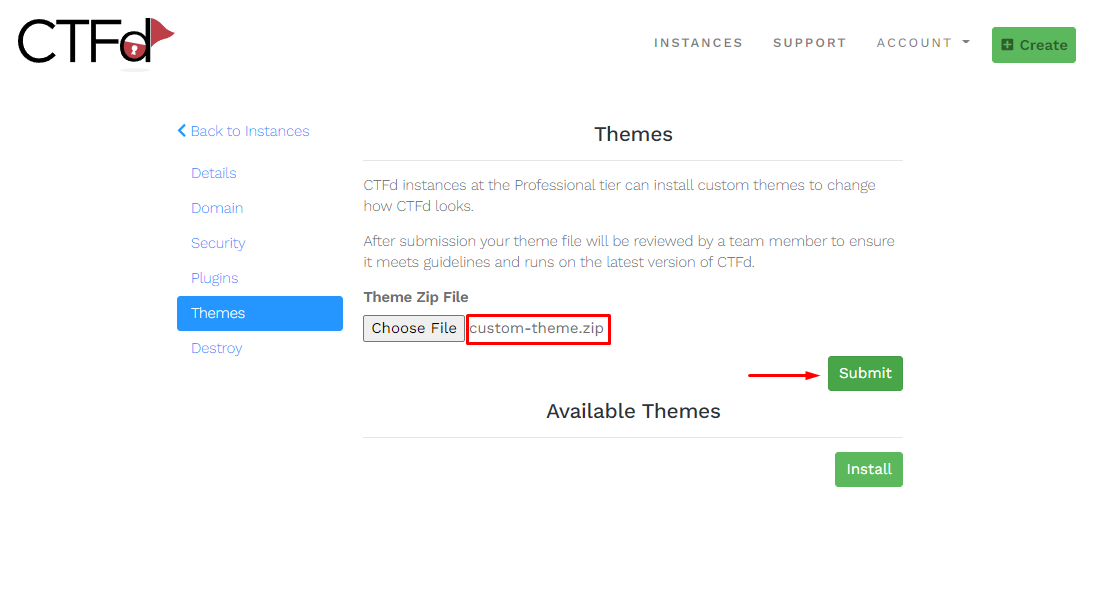Screen dimensions: 1104x612
Task: Click the Theme Zip File label
Action: point(416,297)
